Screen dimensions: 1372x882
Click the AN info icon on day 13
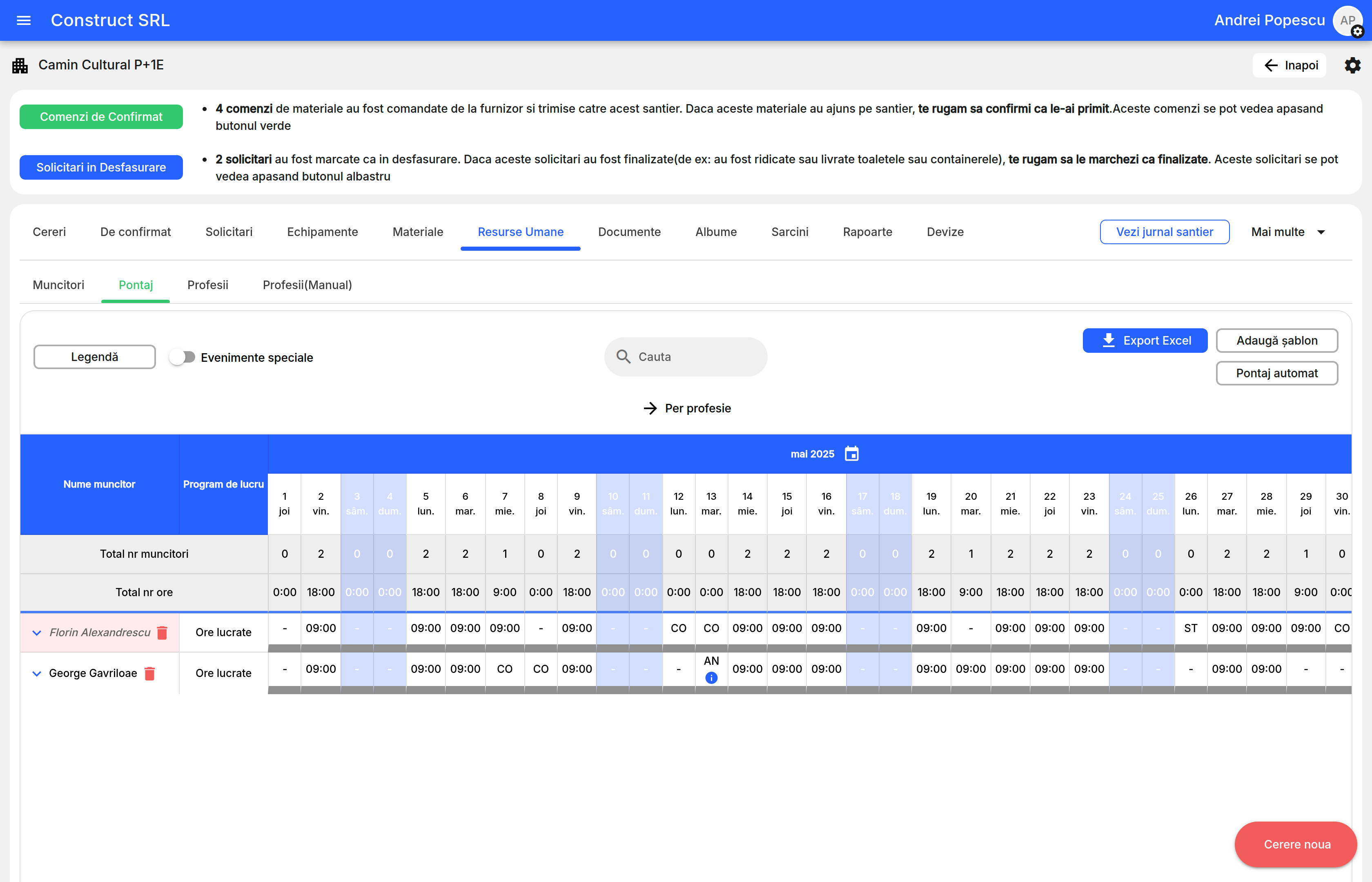(x=711, y=678)
